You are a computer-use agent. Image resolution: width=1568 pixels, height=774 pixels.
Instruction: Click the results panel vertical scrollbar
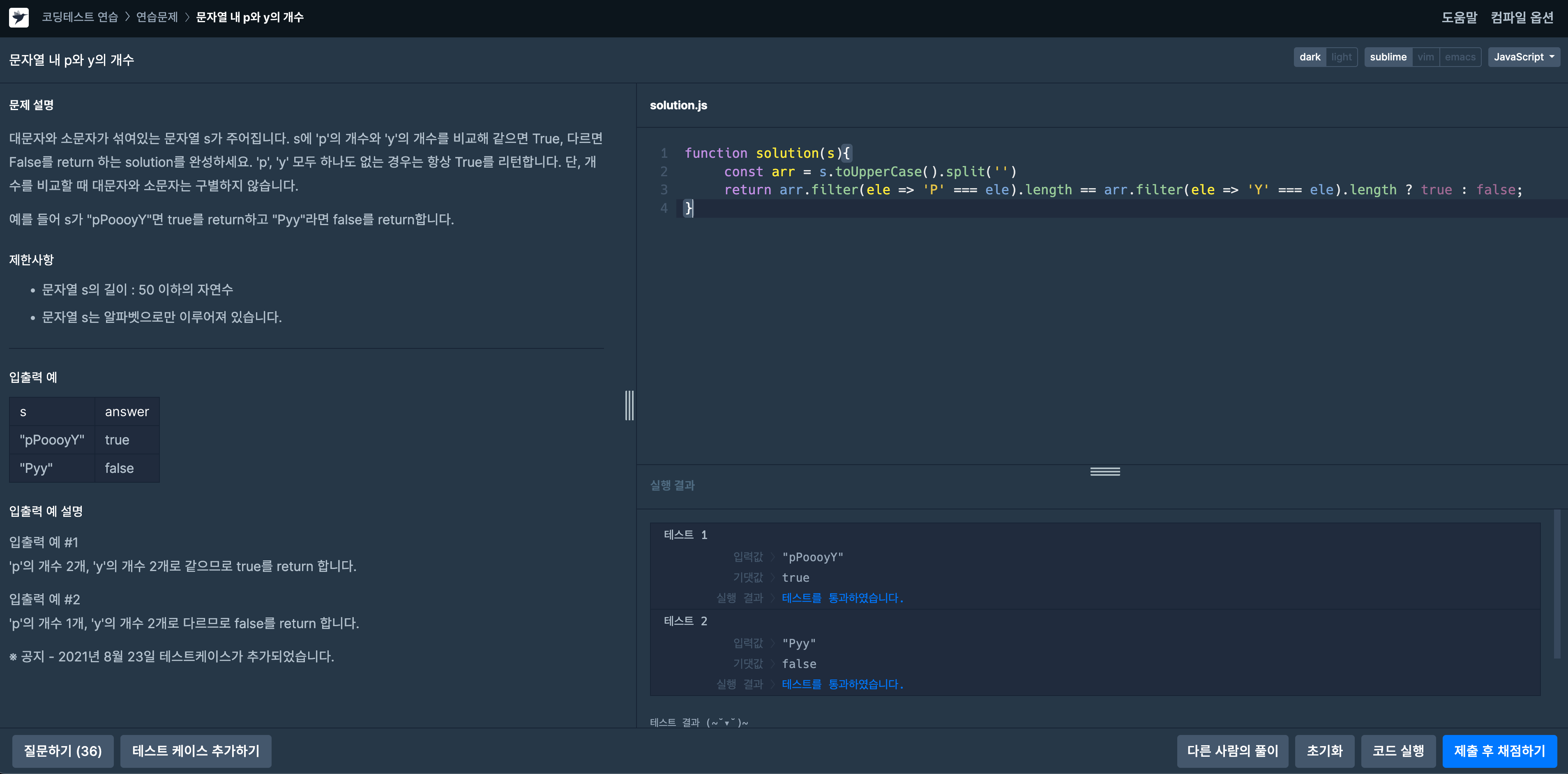pos(1557,584)
